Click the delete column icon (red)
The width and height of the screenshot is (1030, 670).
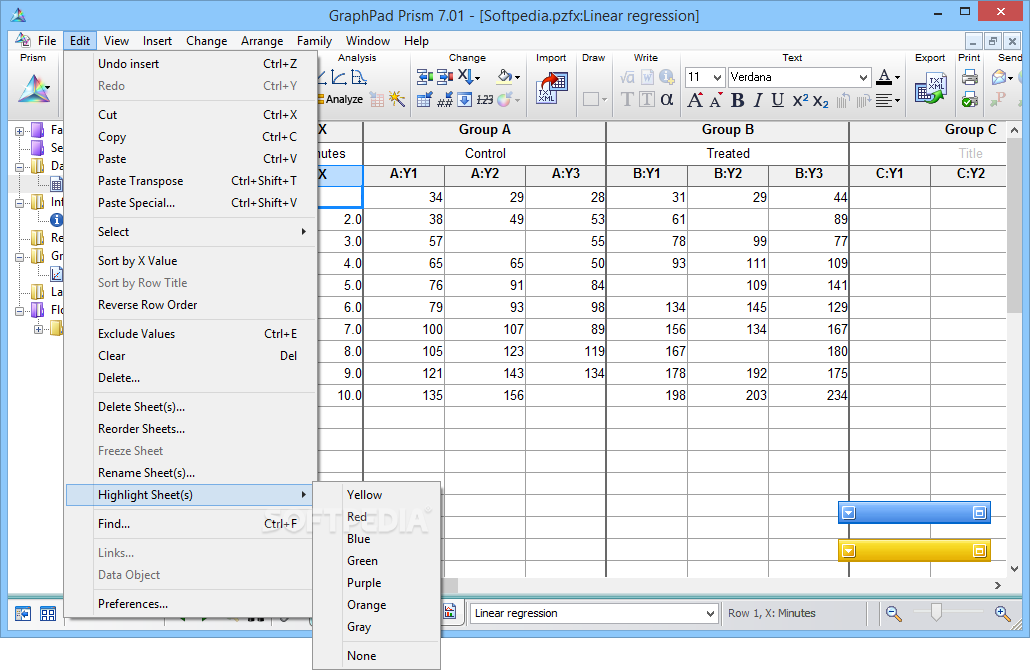445,78
